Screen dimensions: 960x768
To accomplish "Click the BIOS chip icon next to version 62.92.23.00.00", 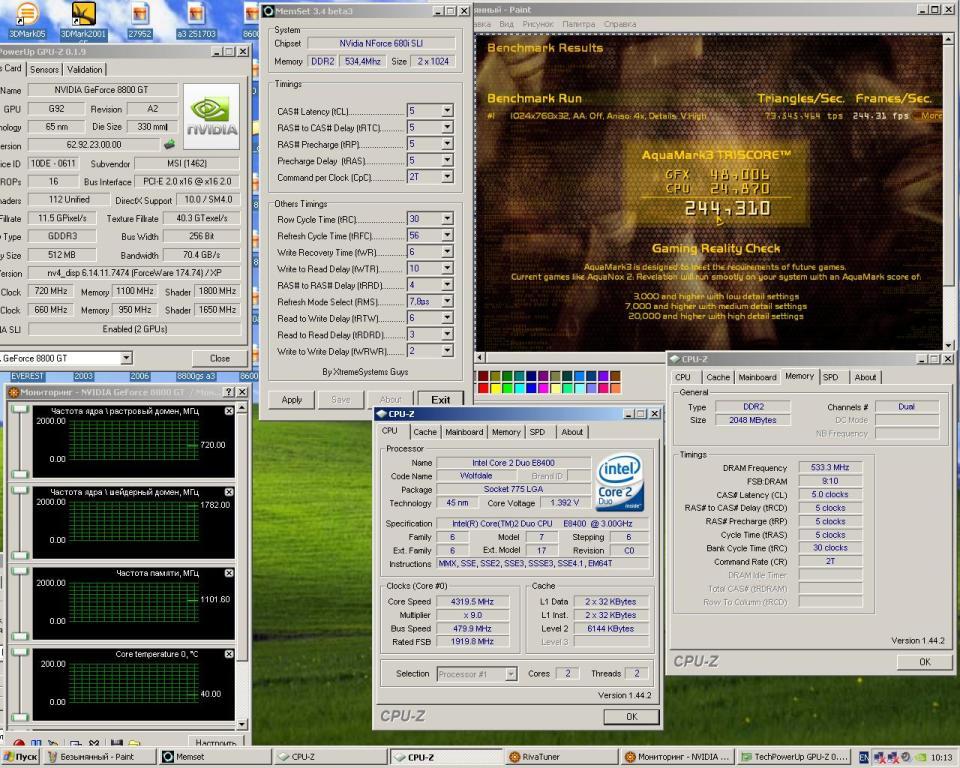I will pyautogui.click(x=170, y=145).
